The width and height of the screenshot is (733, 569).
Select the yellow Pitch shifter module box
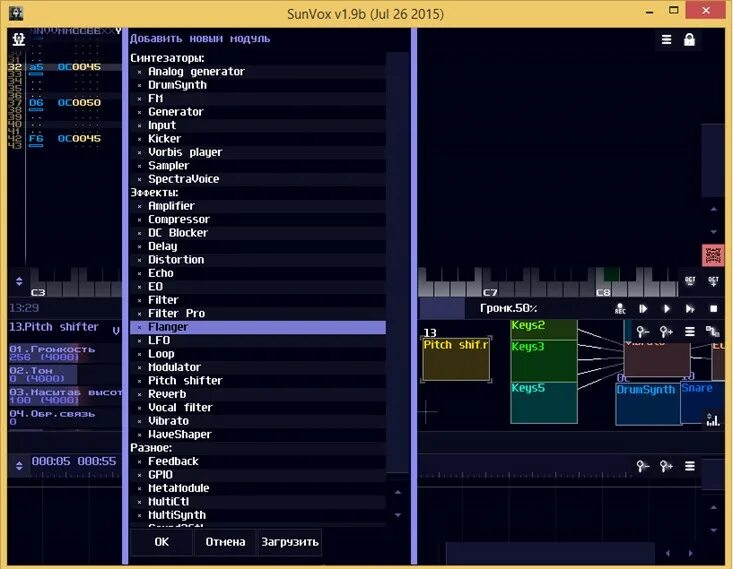456,359
